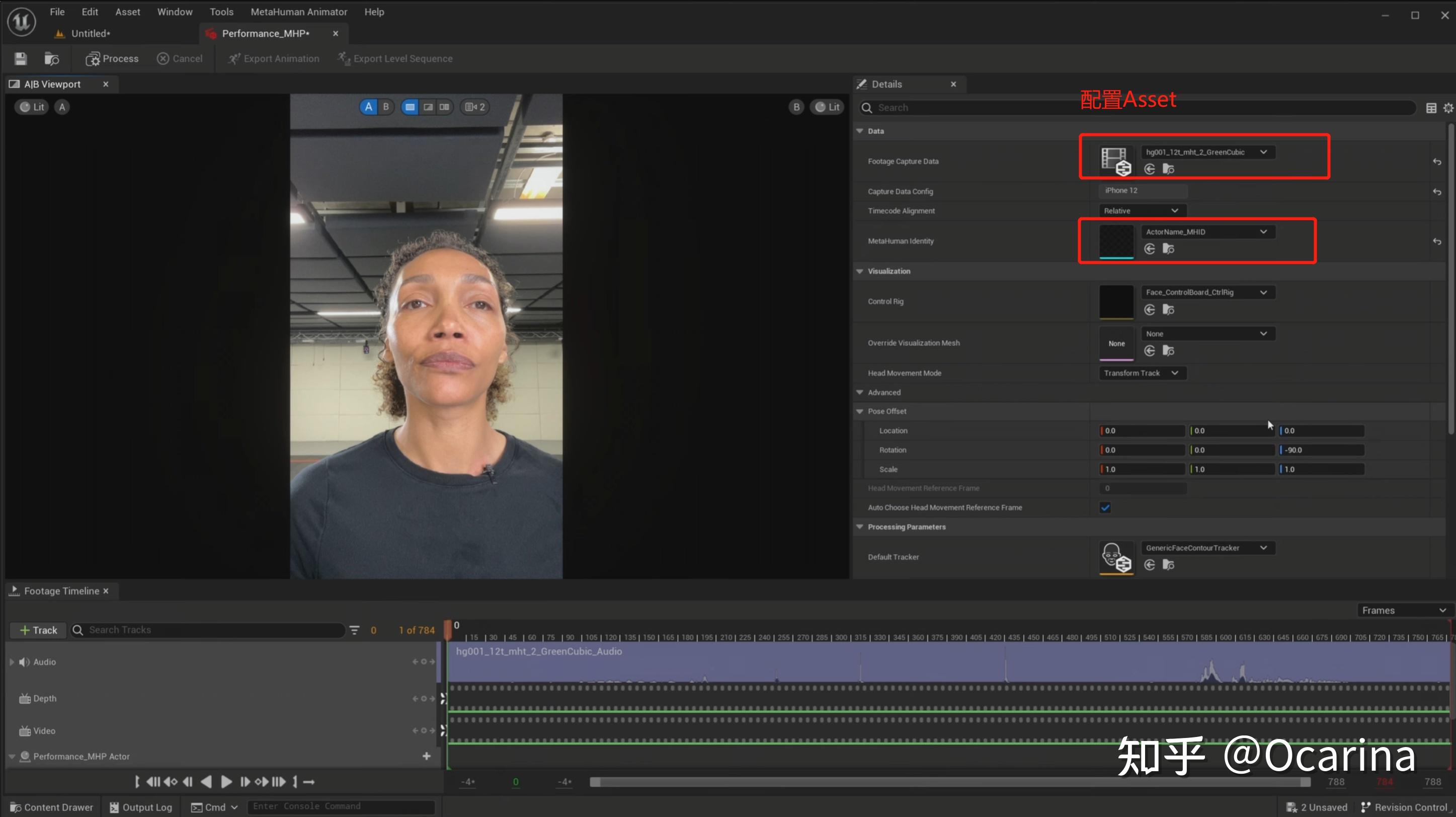Open Head Movement Mode Transform Track dropdown
The width and height of the screenshot is (1456, 817).
click(1142, 373)
